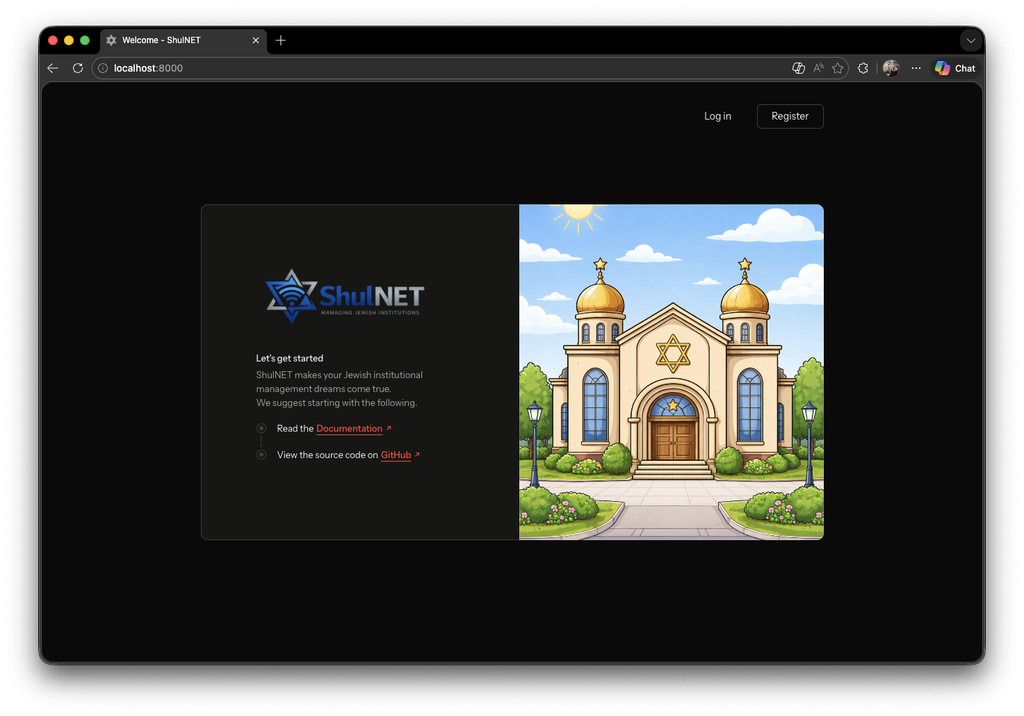The height and width of the screenshot is (716, 1024).
Task: Add this page to favorites via star icon
Action: [x=838, y=68]
